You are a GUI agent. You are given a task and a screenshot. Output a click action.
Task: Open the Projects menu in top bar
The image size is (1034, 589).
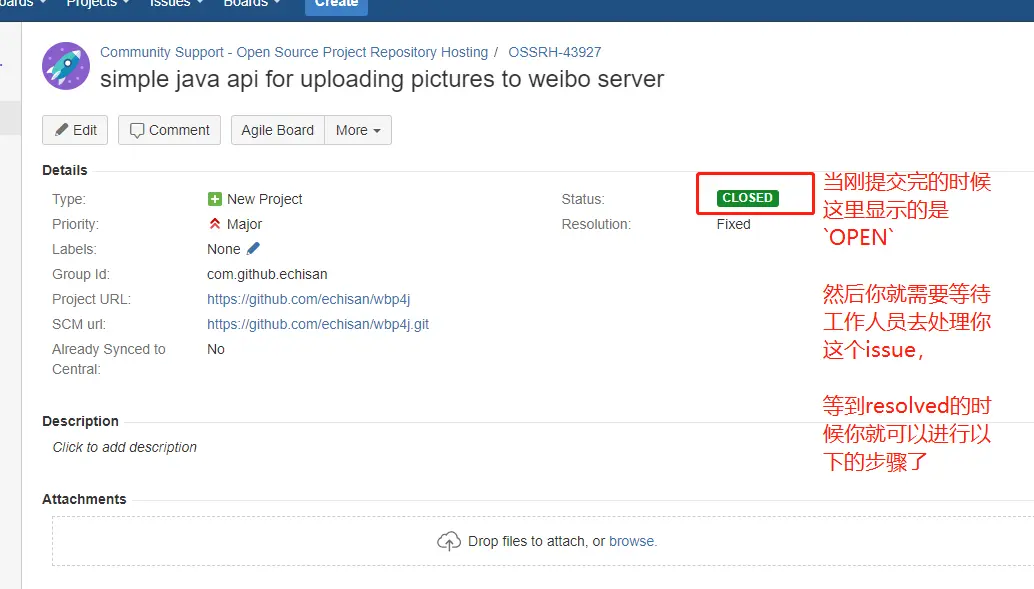[98, 3]
